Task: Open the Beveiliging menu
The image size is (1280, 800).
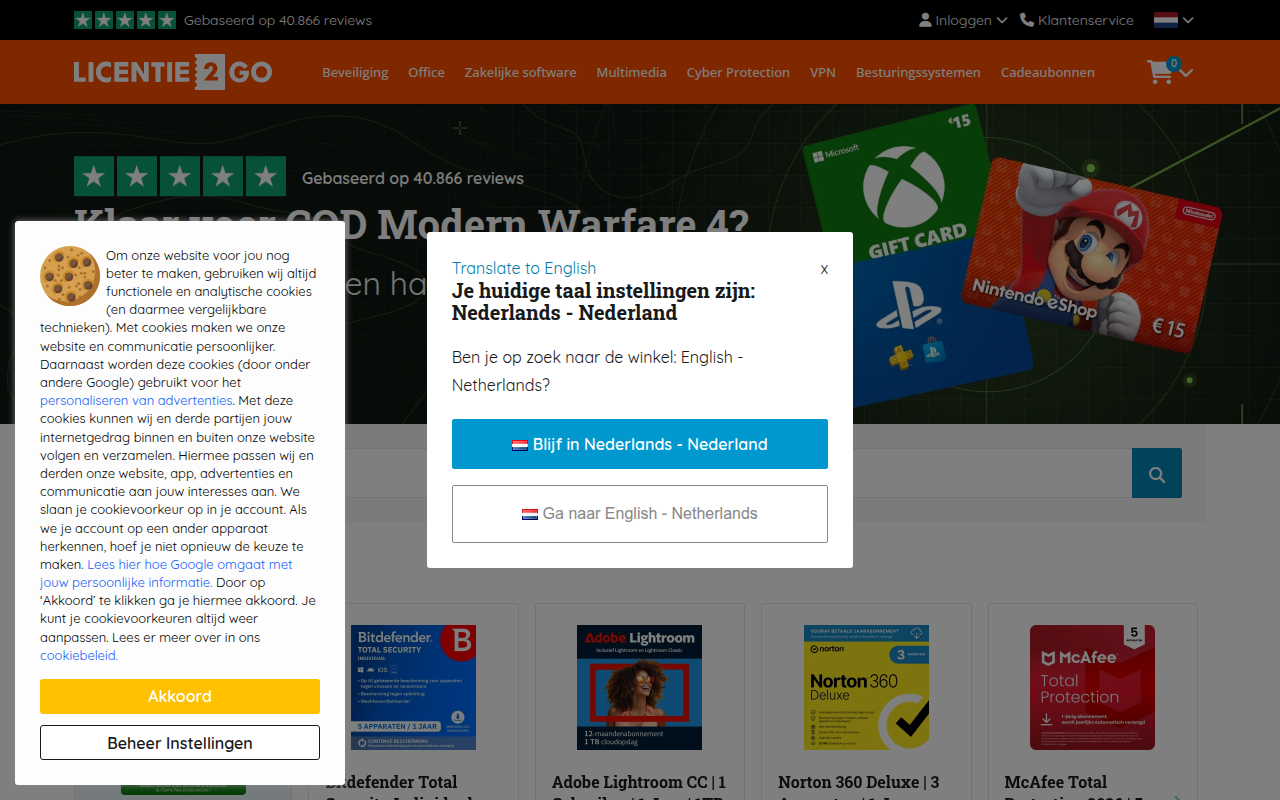Action: pyautogui.click(x=355, y=72)
